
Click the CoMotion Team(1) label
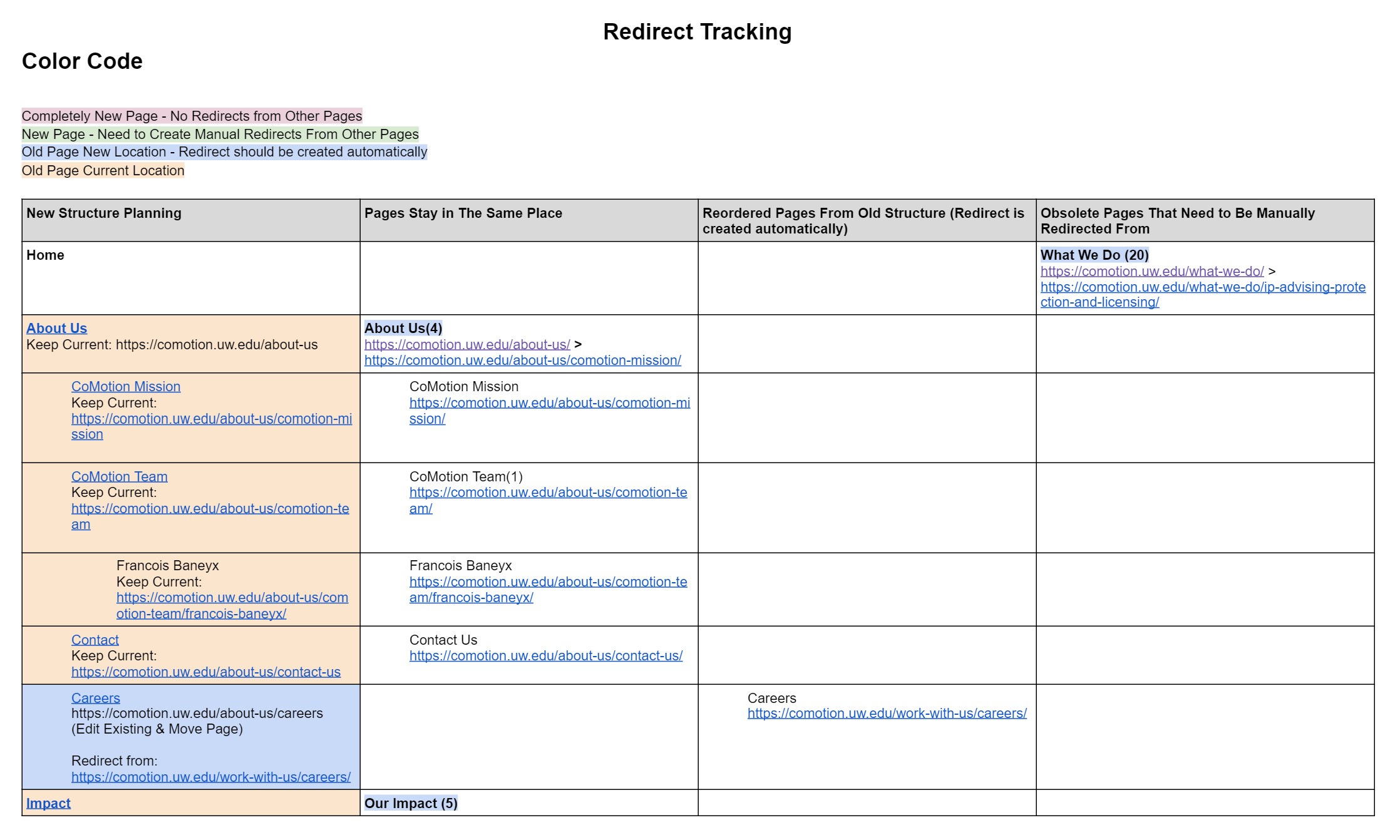coord(466,476)
